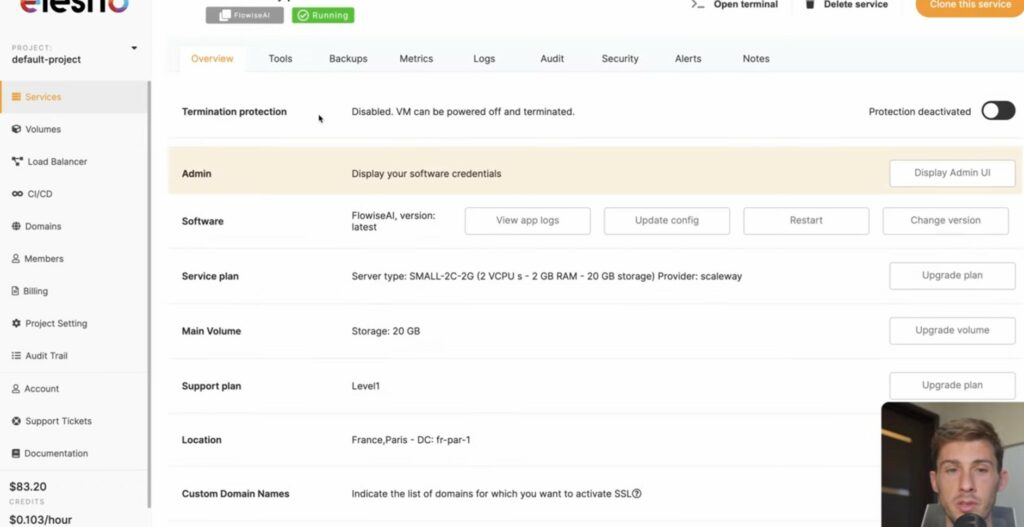The height and width of the screenshot is (527, 1024).
Task: Expand the default-project dropdown
Action: [134, 48]
